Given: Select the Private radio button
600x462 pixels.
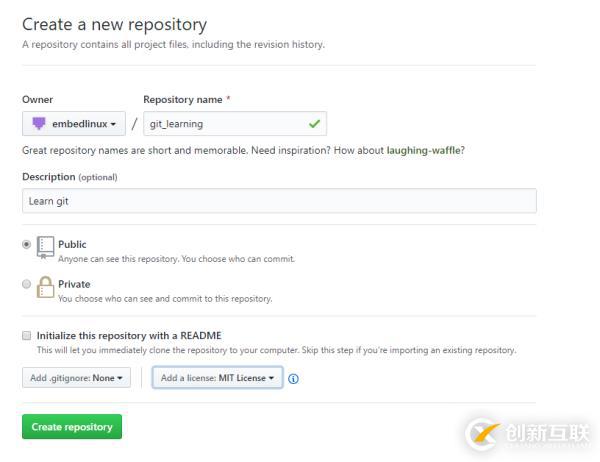Looking at the screenshot, I should pyautogui.click(x=27, y=284).
